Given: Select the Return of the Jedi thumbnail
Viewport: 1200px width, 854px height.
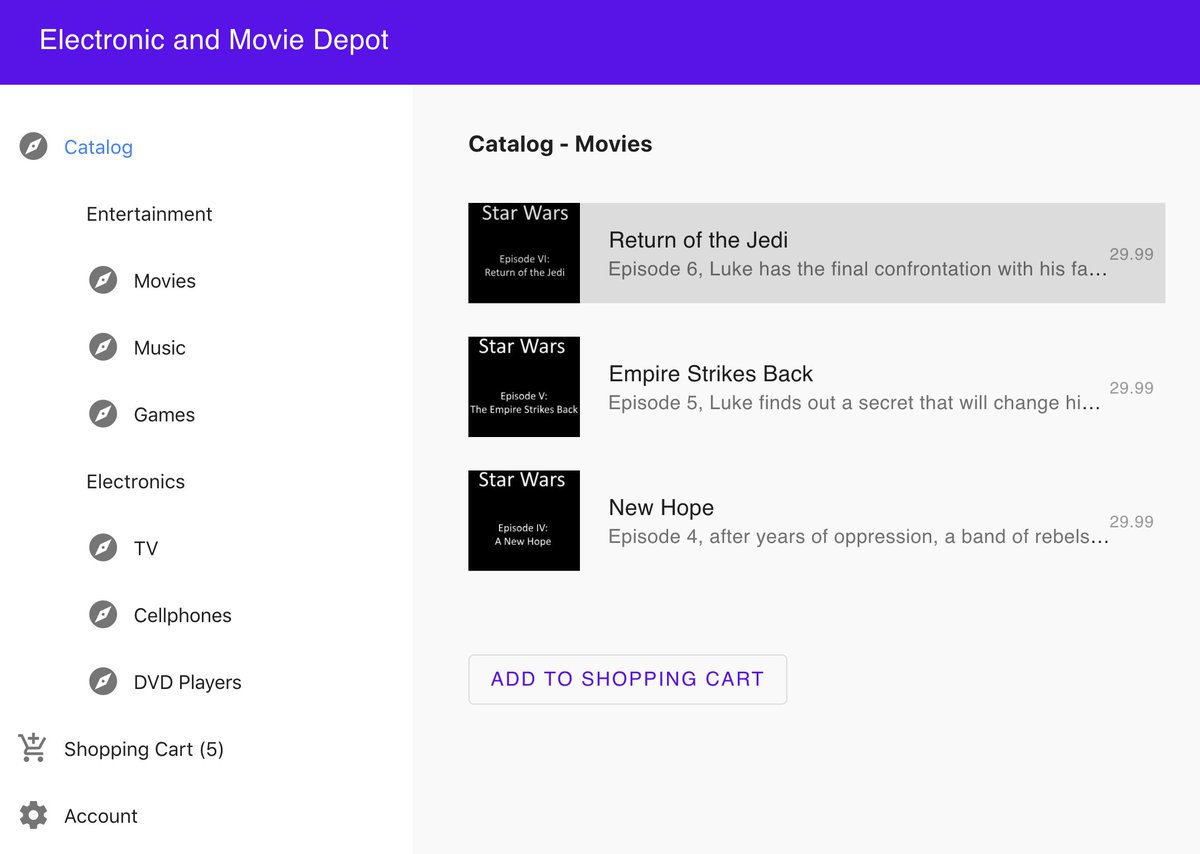Looking at the screenshot, I should [x=524, y=253].
